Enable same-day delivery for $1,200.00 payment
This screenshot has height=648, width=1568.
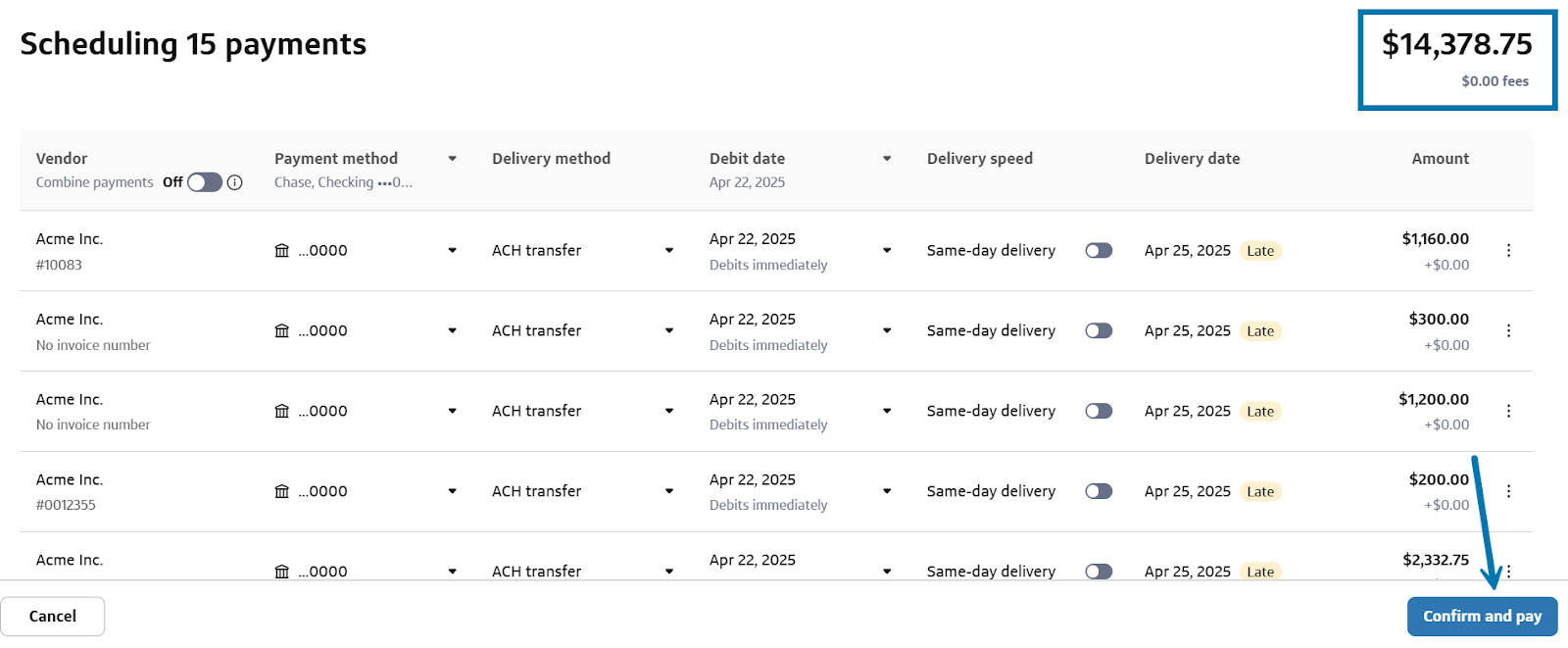(1099, 412)
